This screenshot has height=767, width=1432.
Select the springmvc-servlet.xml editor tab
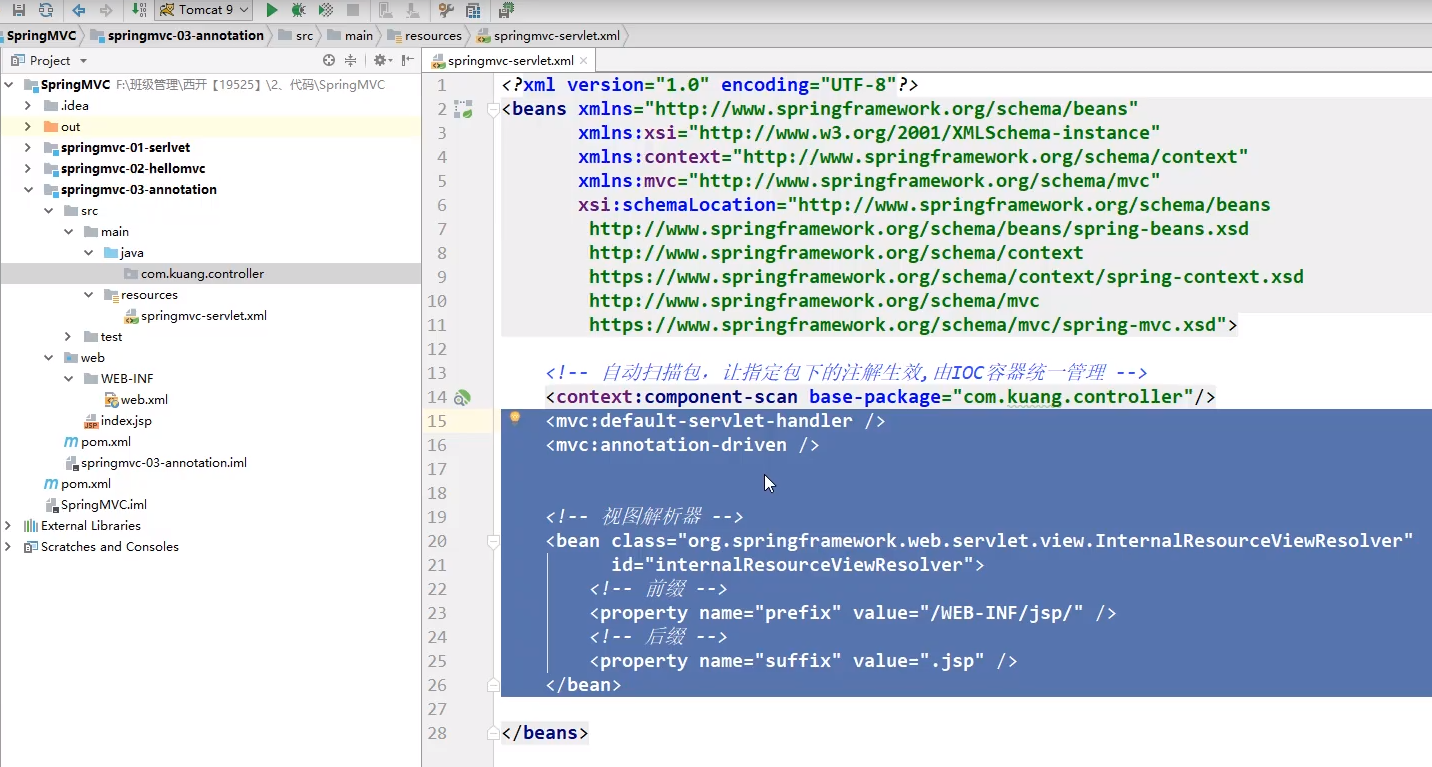tap(510, 61)
